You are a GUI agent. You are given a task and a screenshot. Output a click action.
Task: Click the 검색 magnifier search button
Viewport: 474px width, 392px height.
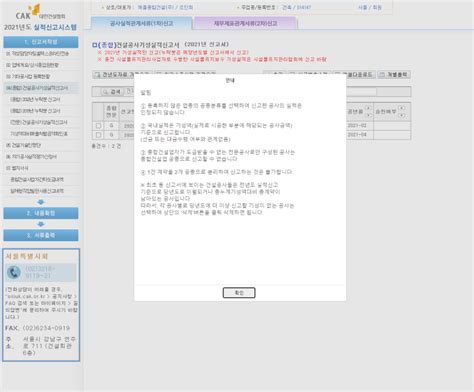point(112,92)
